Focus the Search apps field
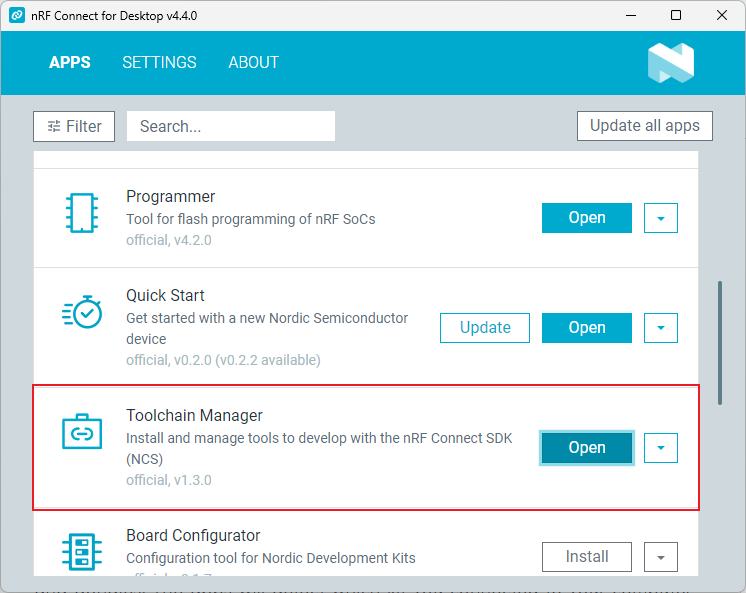The image size is (746, 593). [x=231, y=126]
